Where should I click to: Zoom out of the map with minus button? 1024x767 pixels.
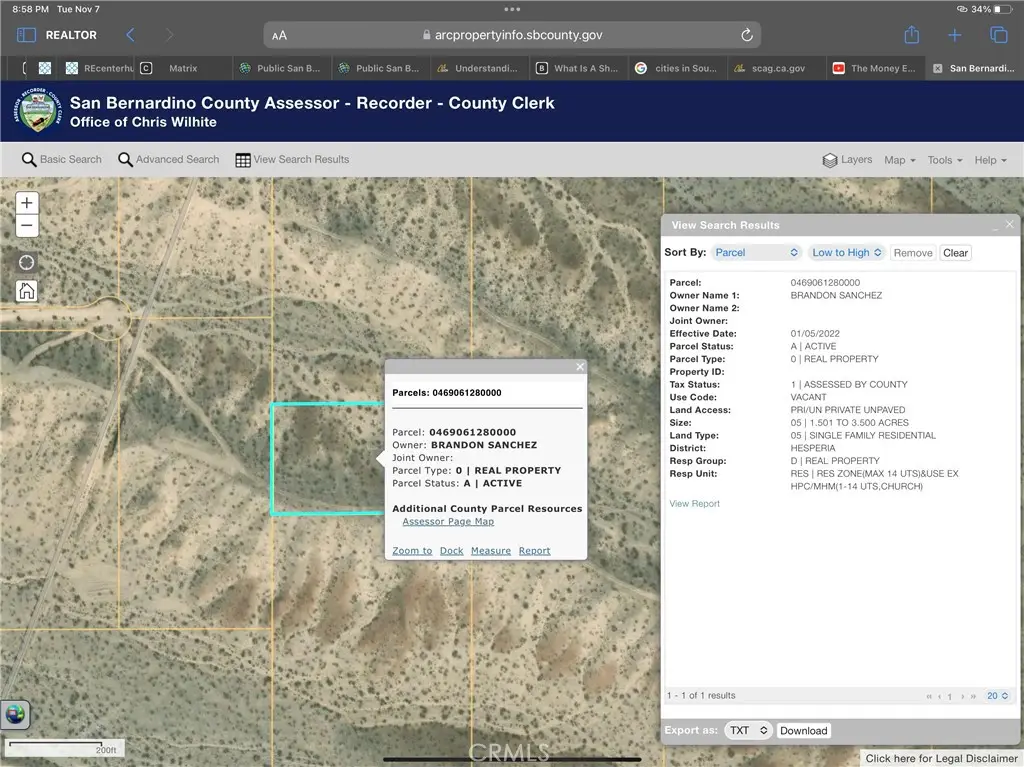[x=27, y=226]
